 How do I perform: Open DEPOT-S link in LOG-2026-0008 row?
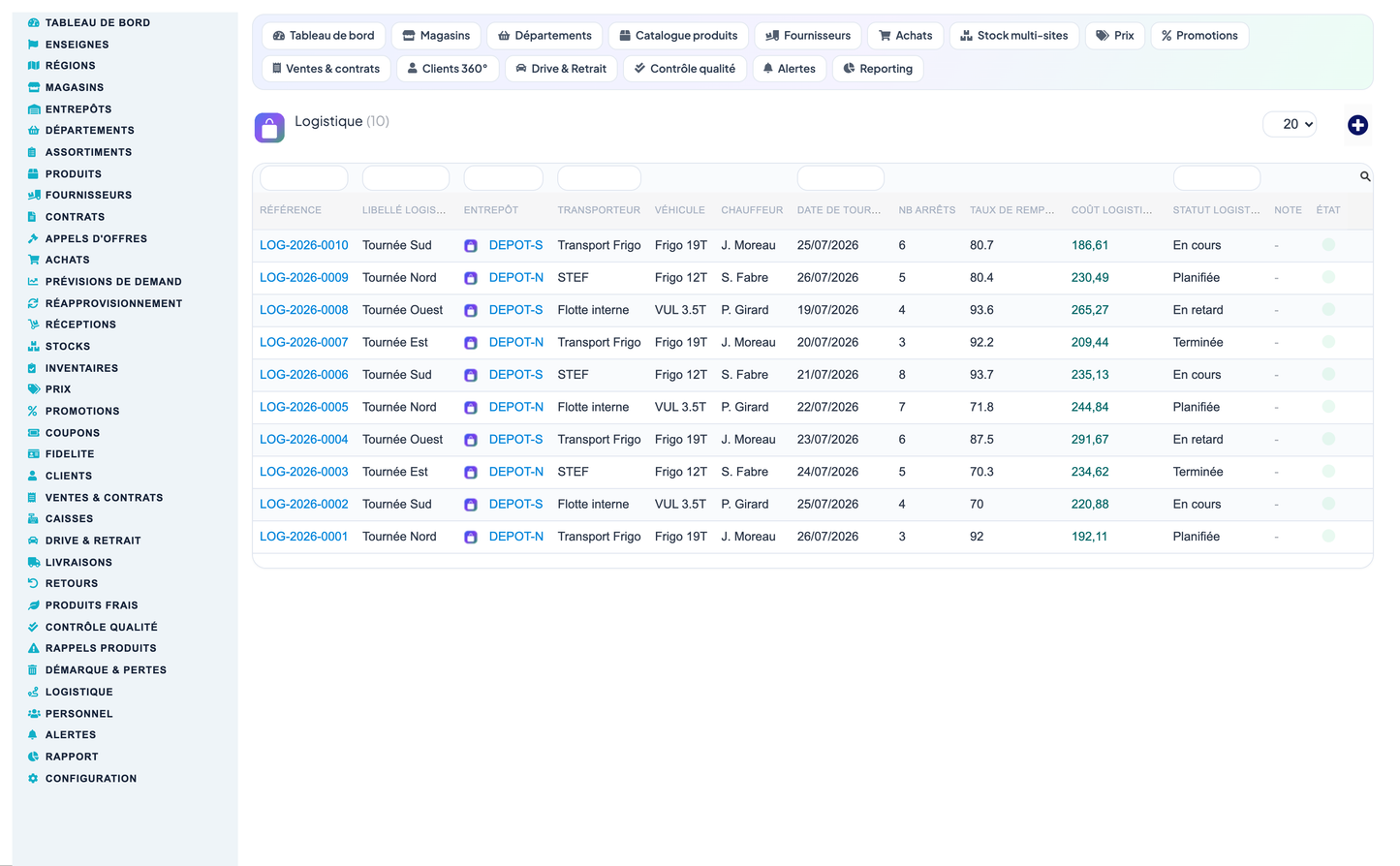click(515, 310)
